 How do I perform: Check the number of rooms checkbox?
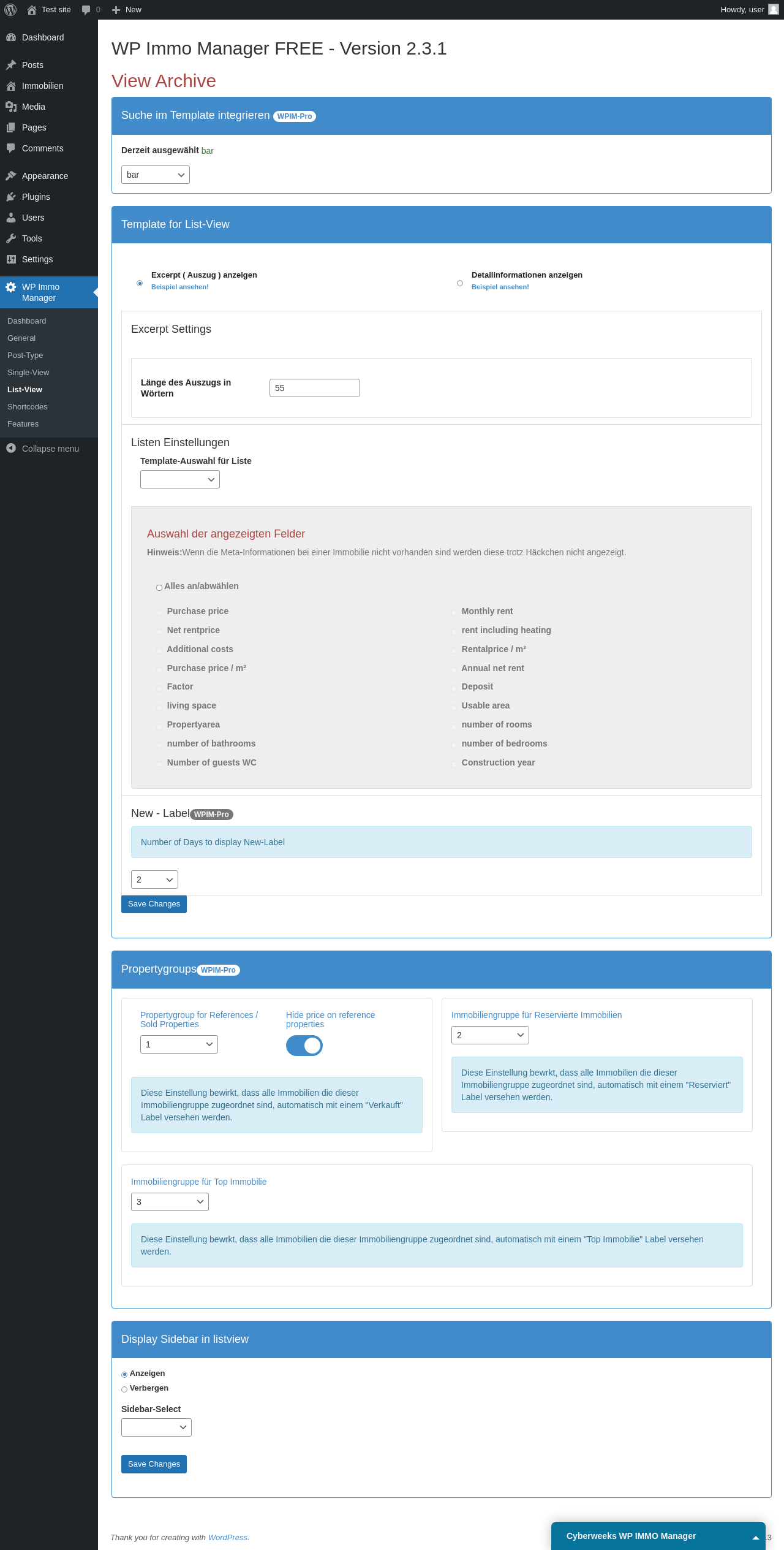tap(454, 726)
